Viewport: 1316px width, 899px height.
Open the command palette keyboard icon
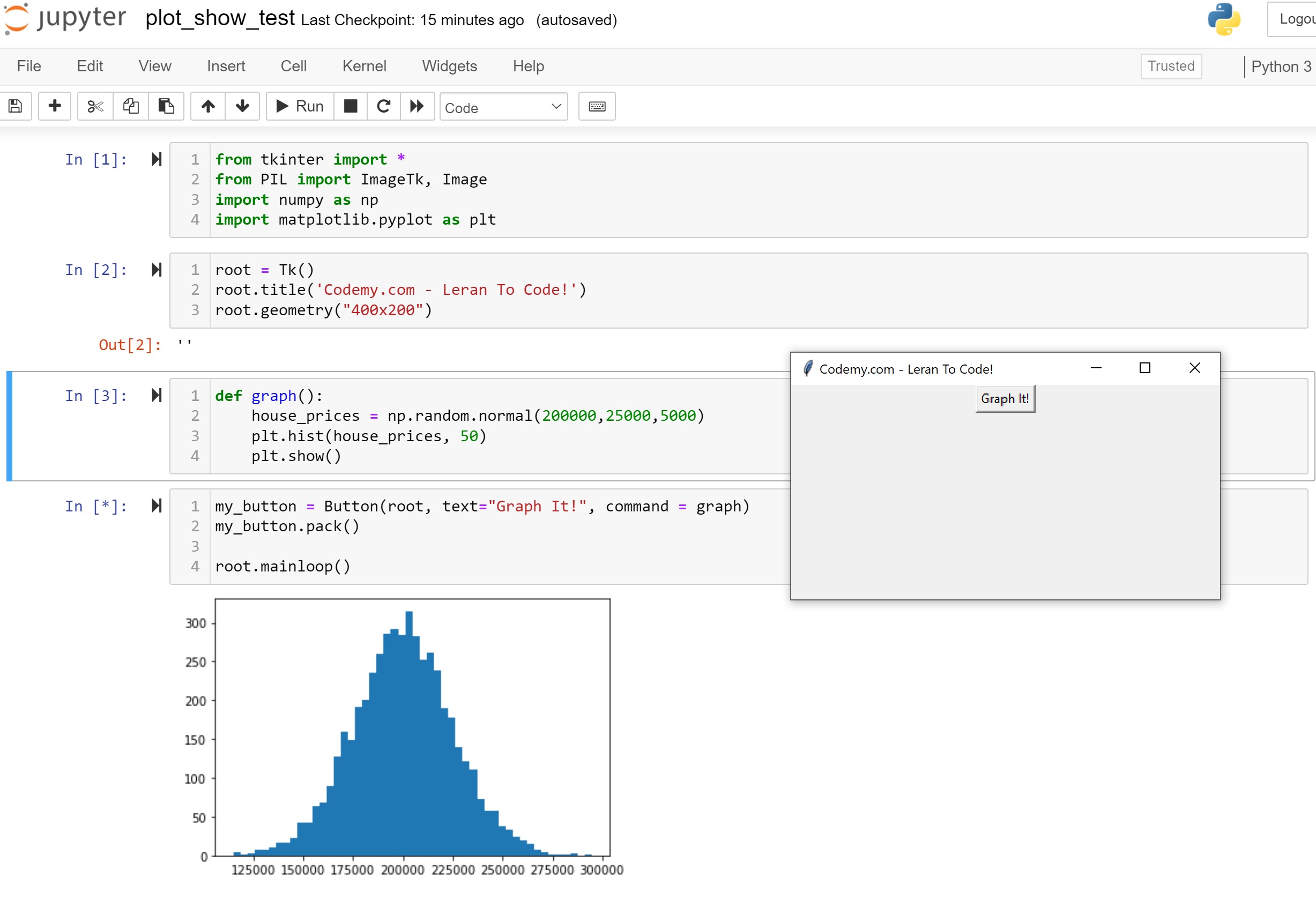click(597, 106)
